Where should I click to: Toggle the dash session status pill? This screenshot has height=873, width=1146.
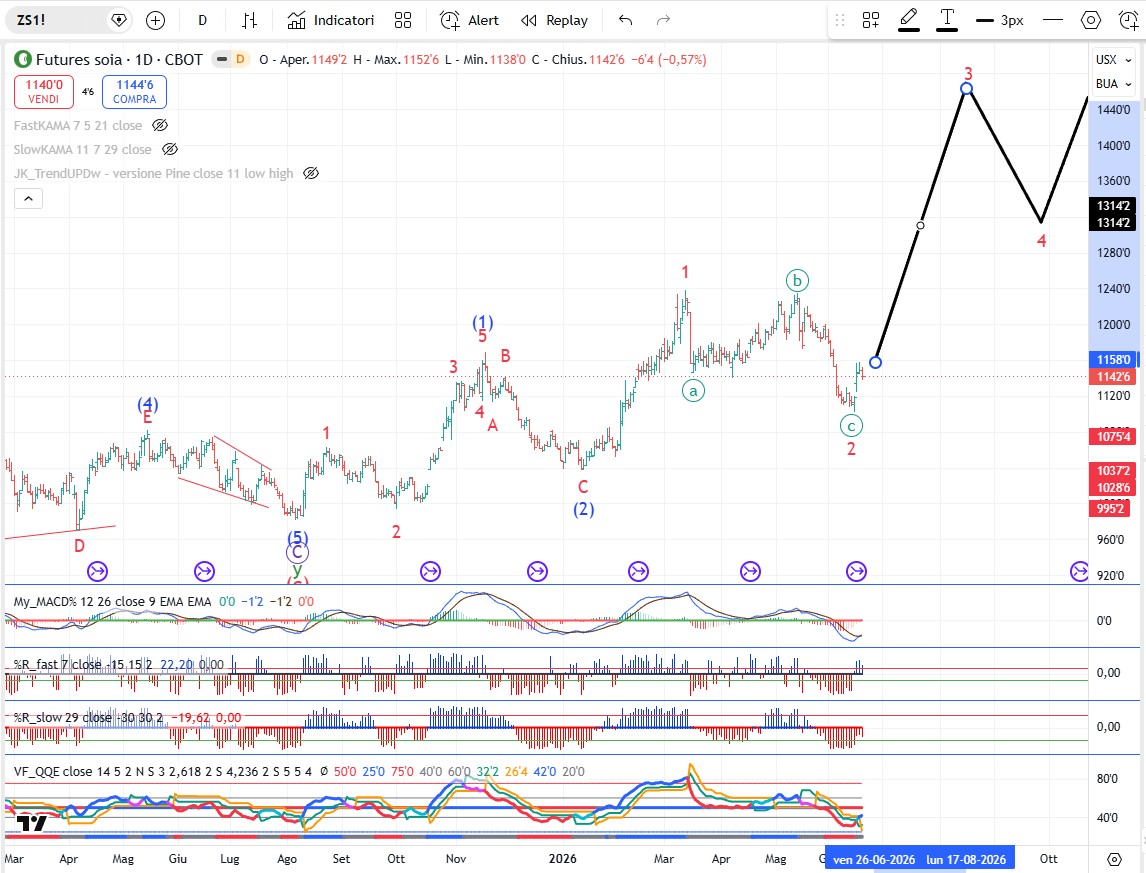pyautogui.click(x=221, y=59)
